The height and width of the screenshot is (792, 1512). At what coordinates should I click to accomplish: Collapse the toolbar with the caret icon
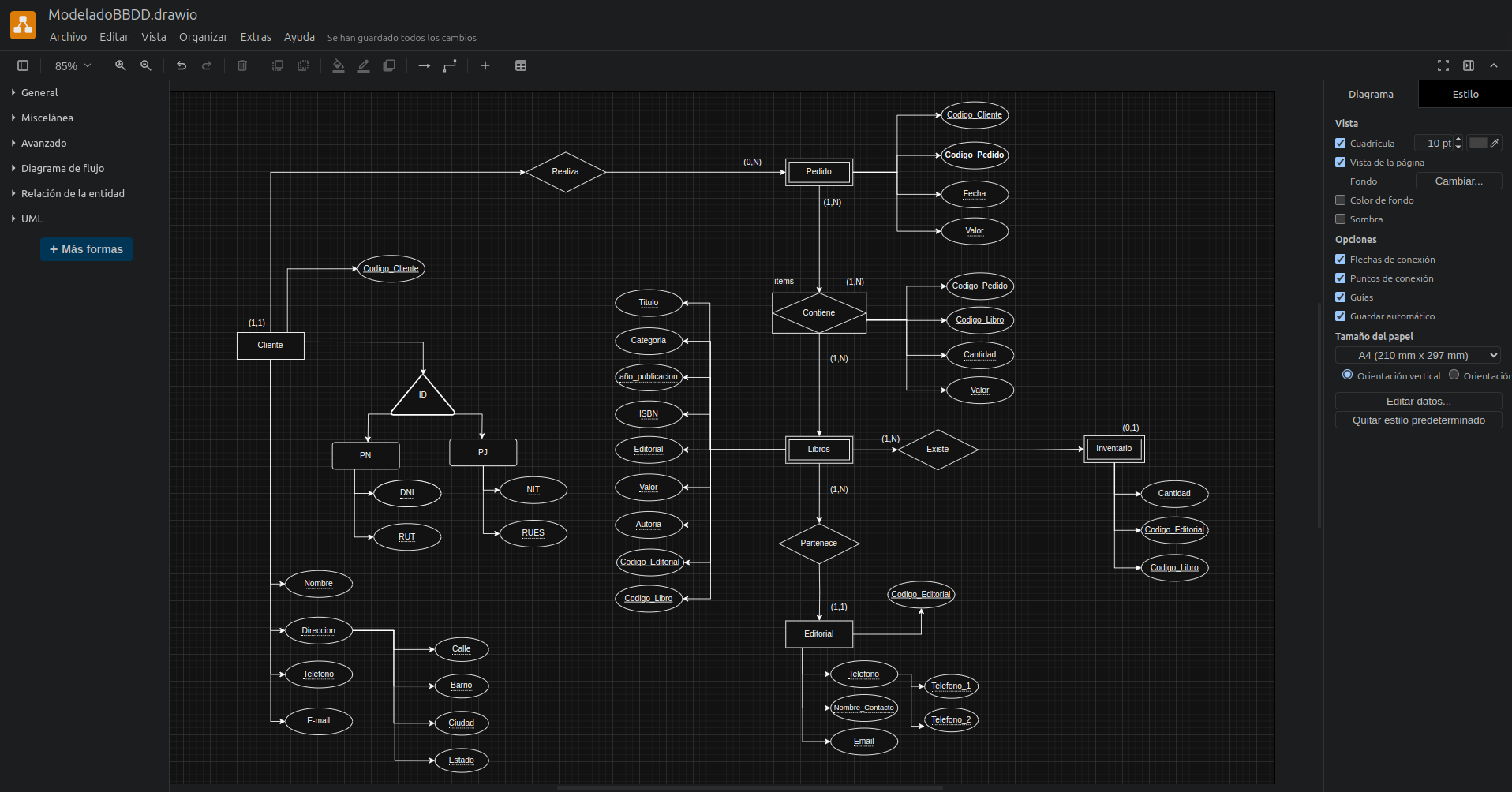[x=1494, y=65]
